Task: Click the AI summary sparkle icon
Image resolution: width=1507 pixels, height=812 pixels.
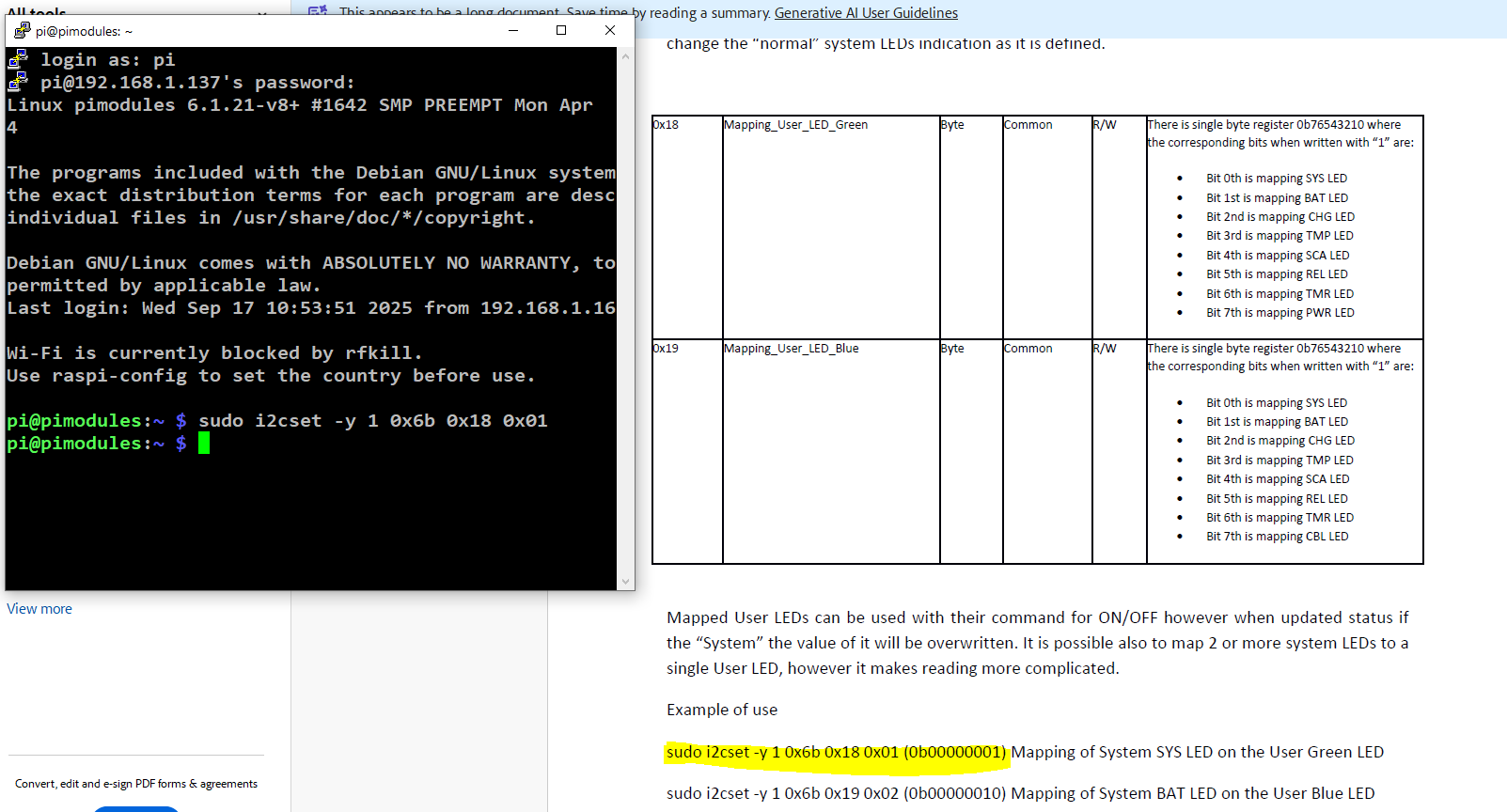Action: click(x=318, y=11)
